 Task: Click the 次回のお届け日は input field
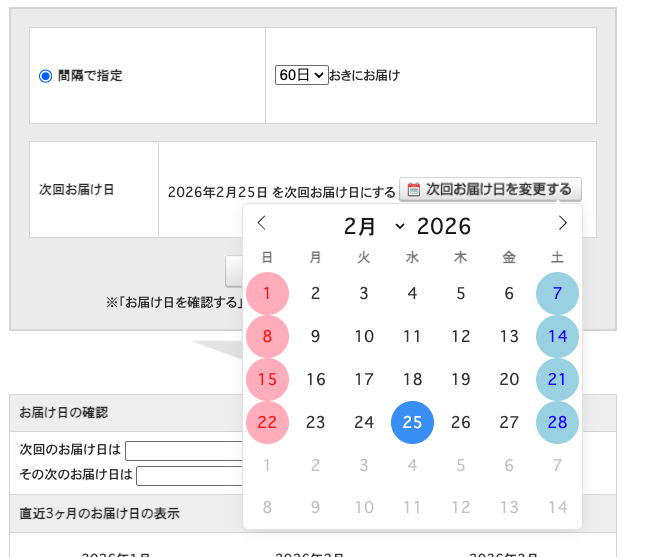184,450
